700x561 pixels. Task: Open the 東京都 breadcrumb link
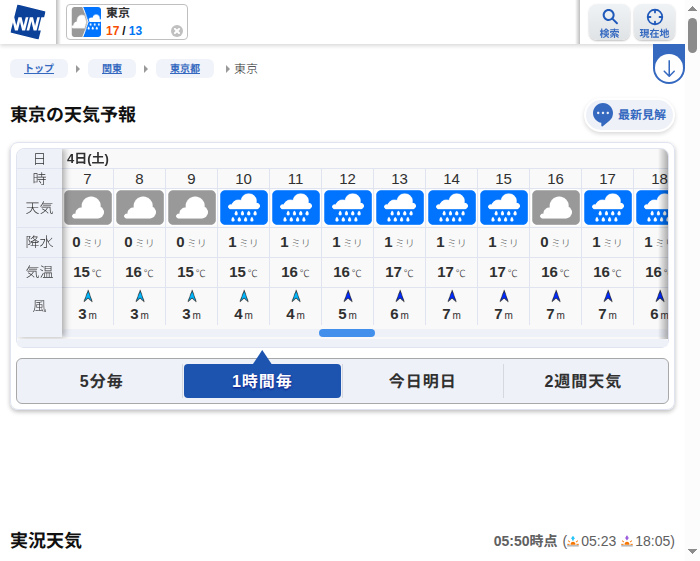click(x=184, y=69)
